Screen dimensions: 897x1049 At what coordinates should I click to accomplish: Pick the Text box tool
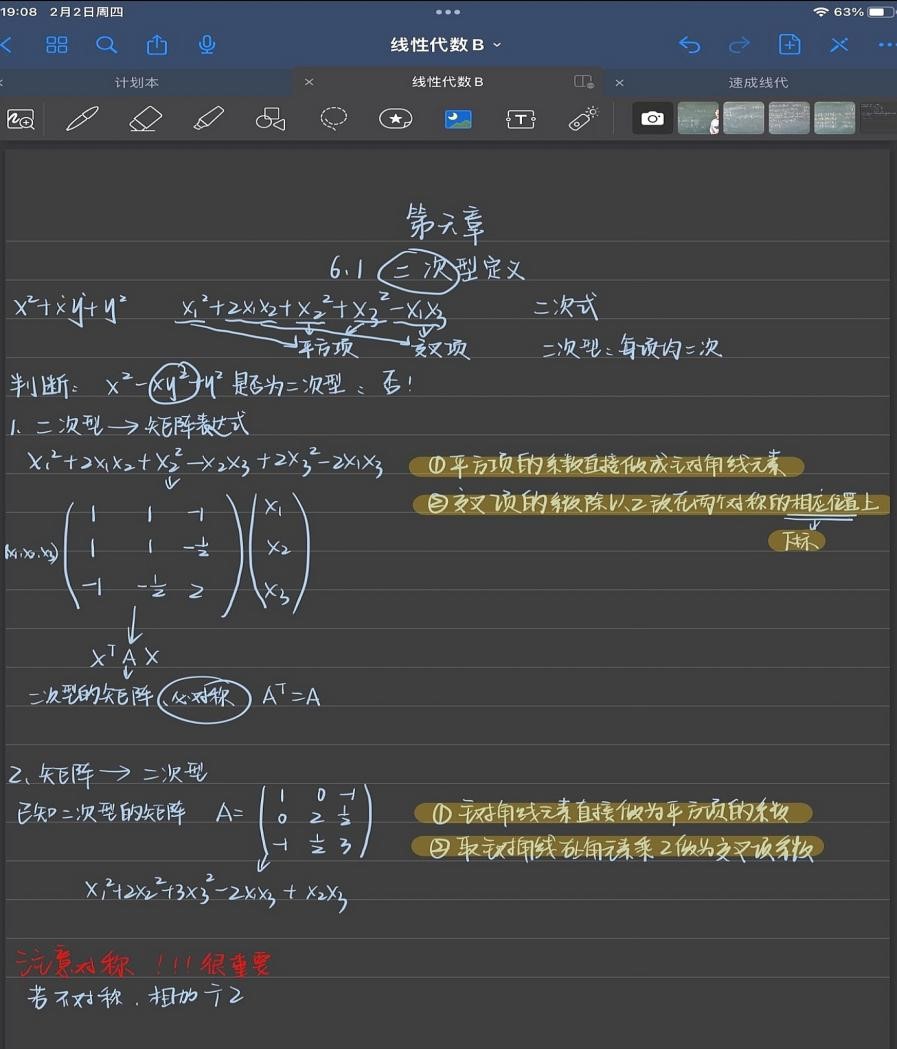tap(521, 119)
